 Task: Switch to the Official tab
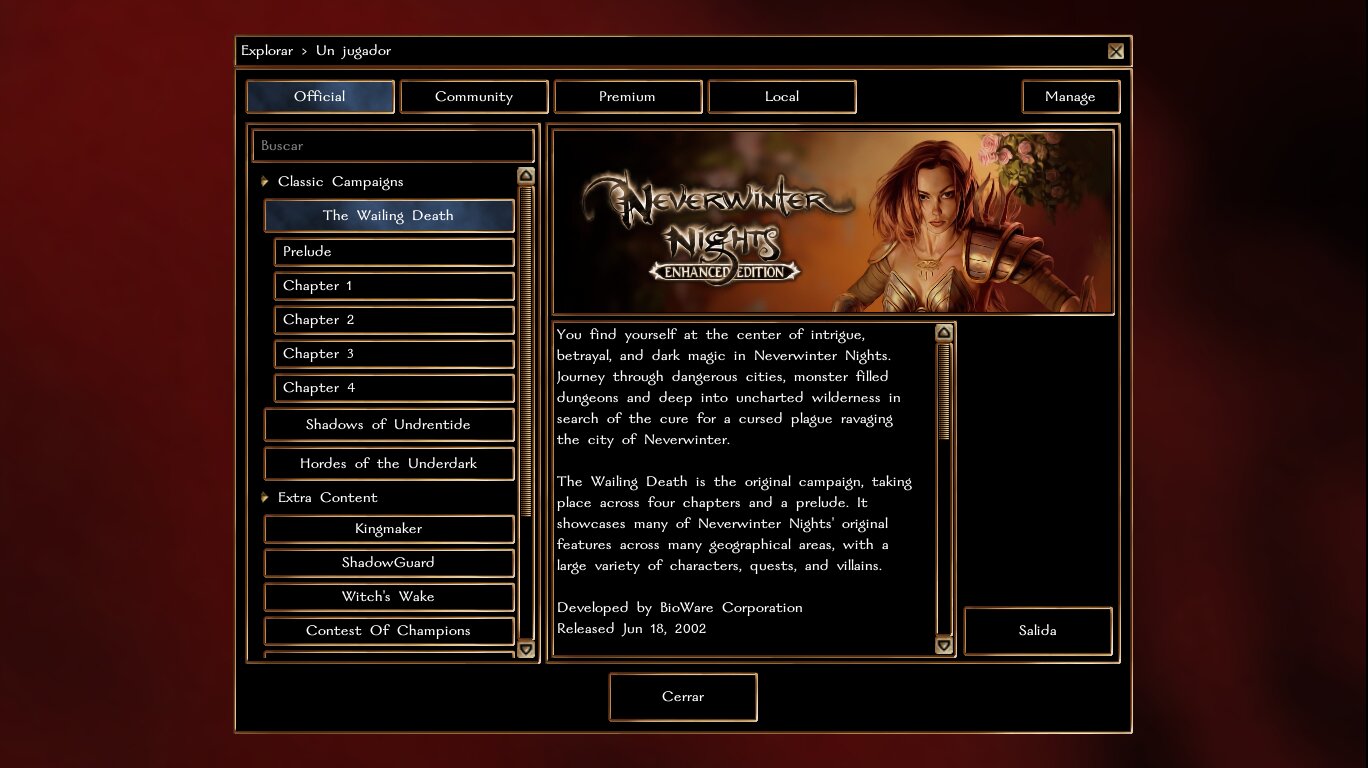pyautogui.click(x=320, y=97)
